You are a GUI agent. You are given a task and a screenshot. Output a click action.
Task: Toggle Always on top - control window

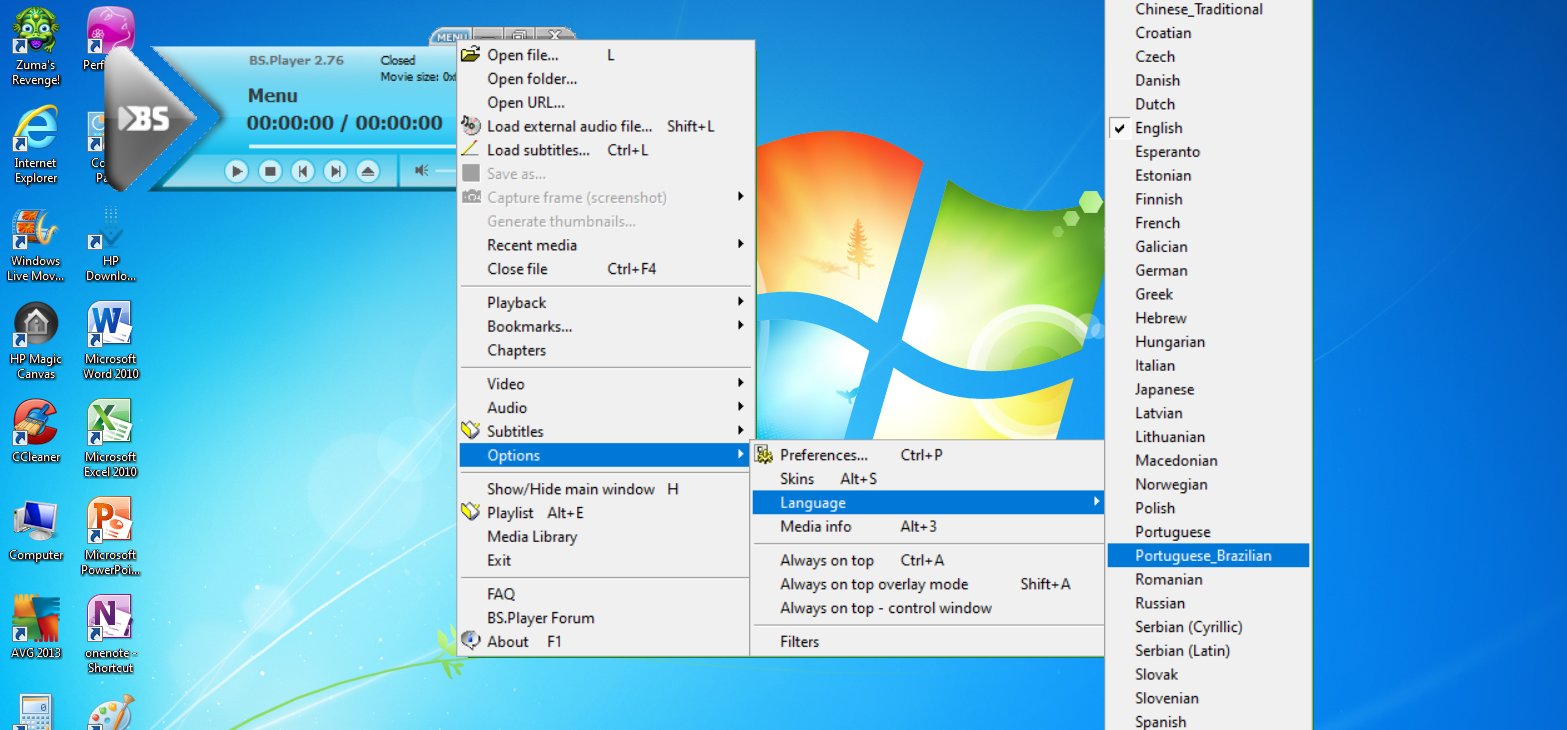pos(927,608)
